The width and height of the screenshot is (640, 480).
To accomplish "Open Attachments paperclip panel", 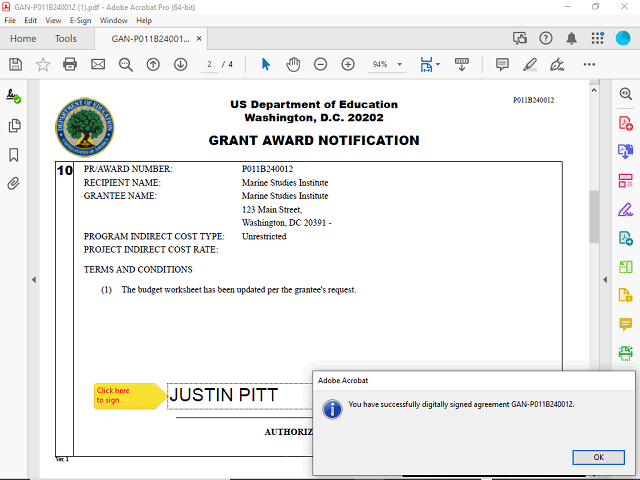I will tap(13, 184).
